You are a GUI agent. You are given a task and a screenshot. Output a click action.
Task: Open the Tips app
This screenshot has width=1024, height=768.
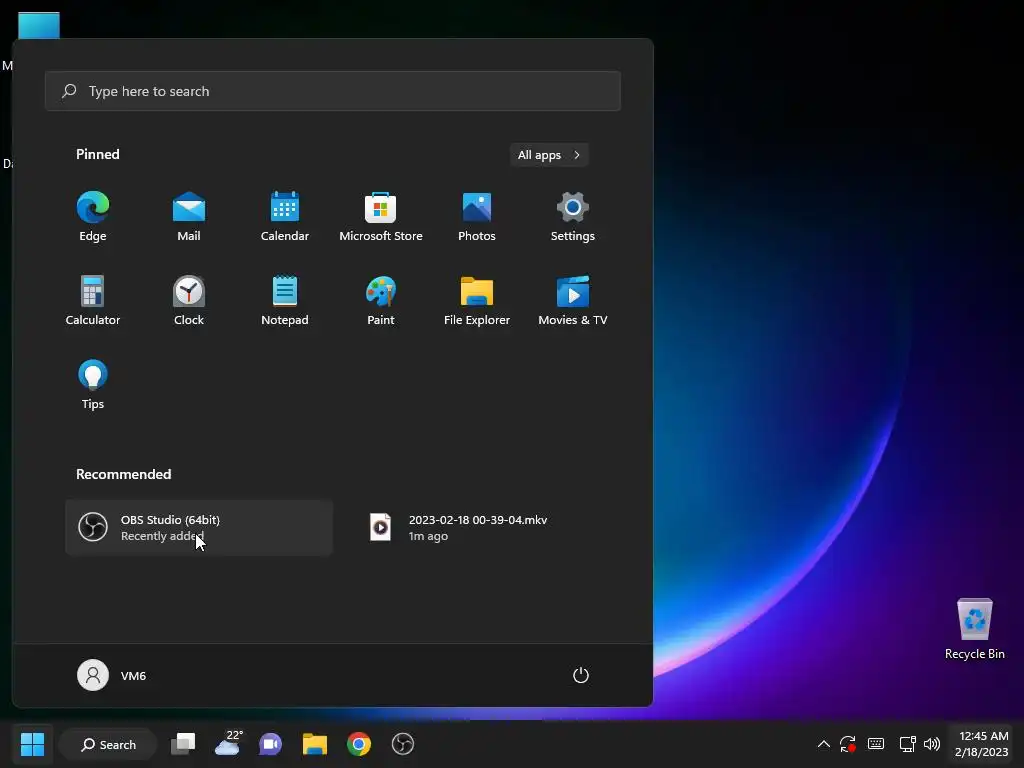93,385
